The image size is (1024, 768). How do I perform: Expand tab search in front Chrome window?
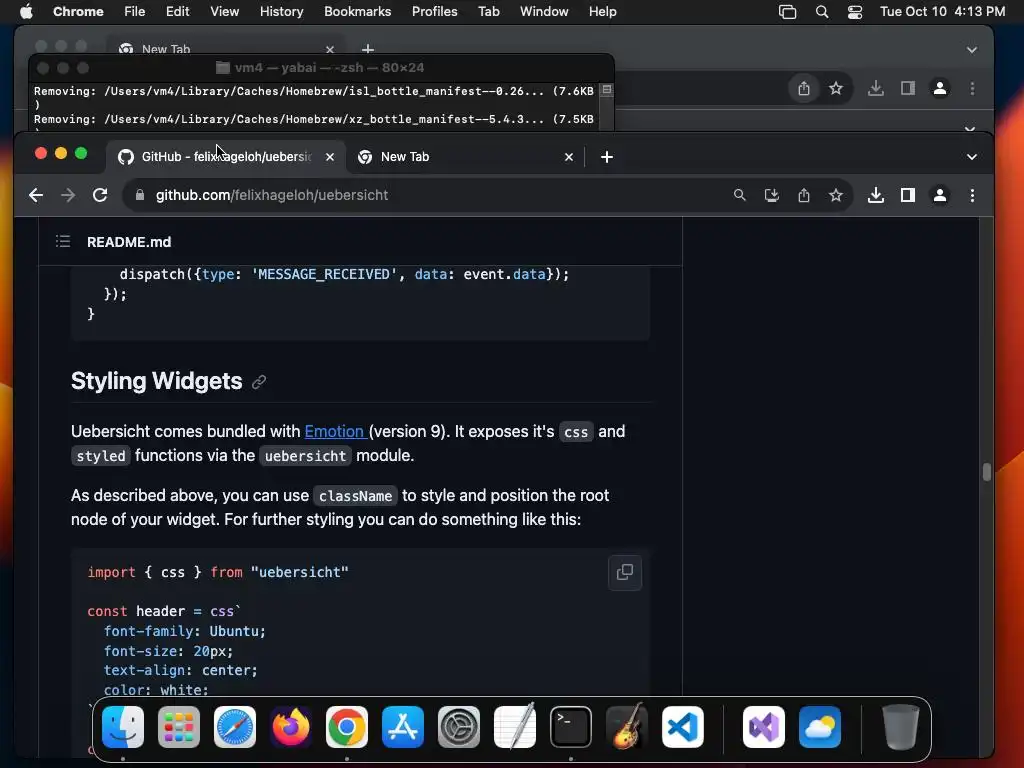972,157
